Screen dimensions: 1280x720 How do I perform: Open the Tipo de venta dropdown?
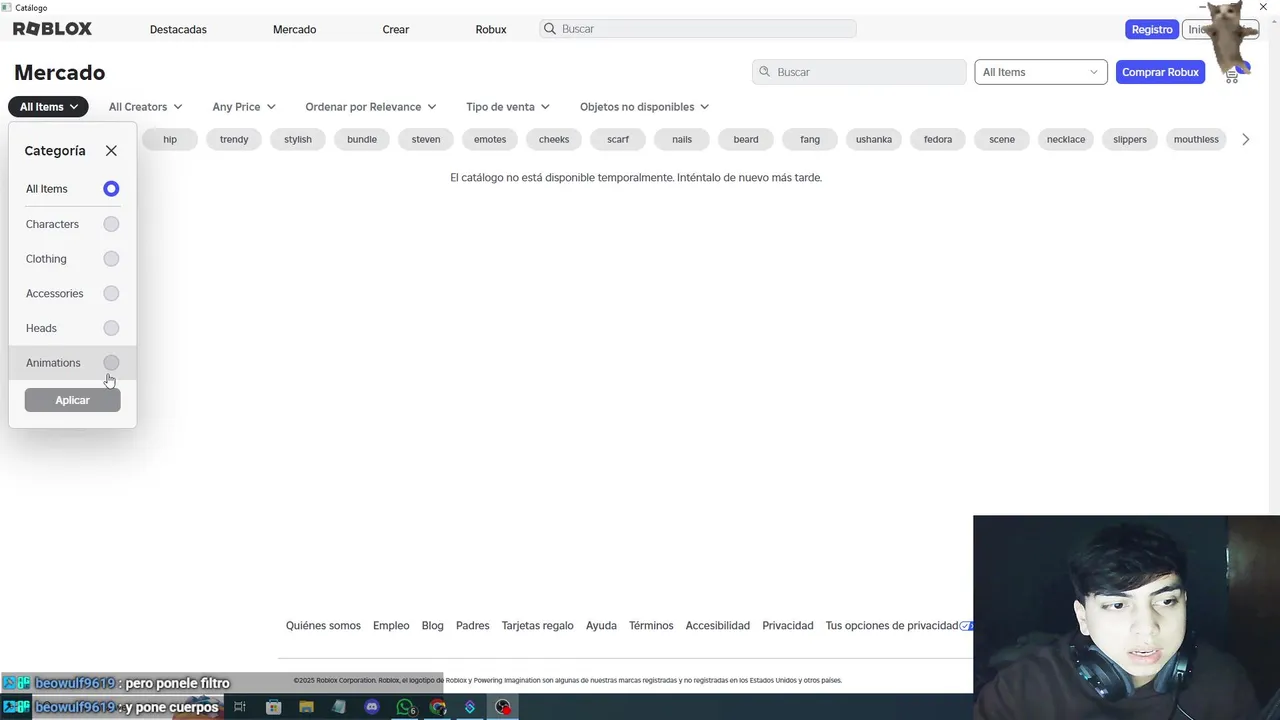pyautogui.click(x=508, y=107)
